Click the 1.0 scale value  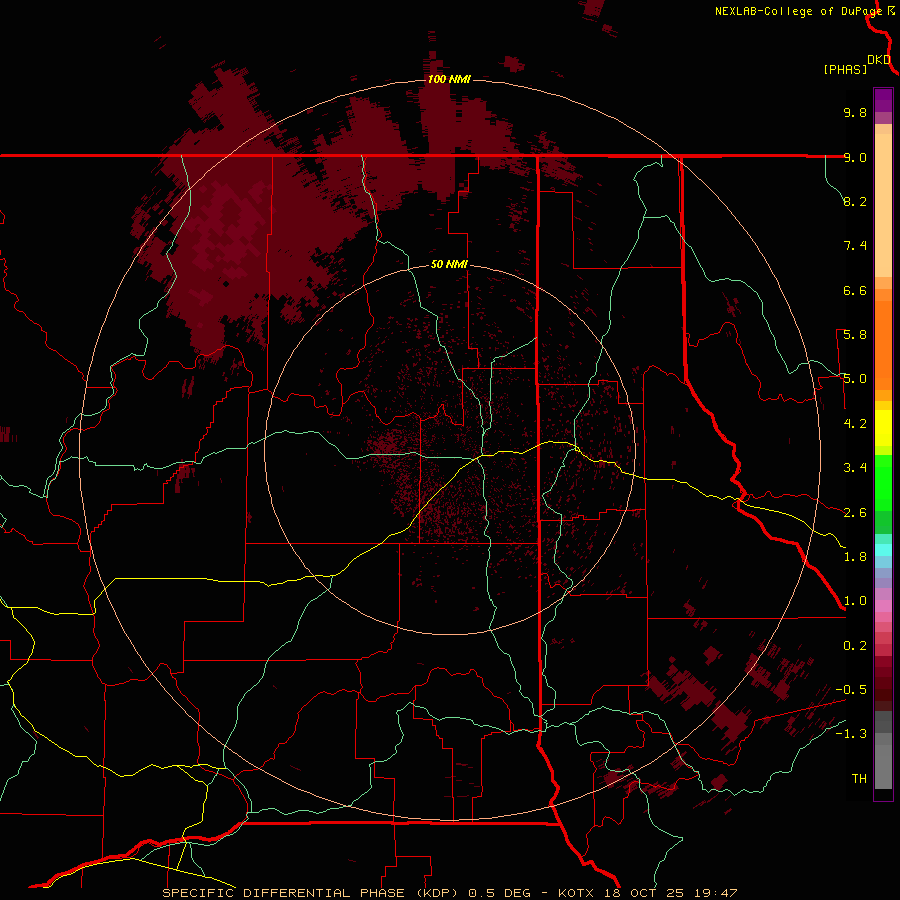click(x=855, y=601)
